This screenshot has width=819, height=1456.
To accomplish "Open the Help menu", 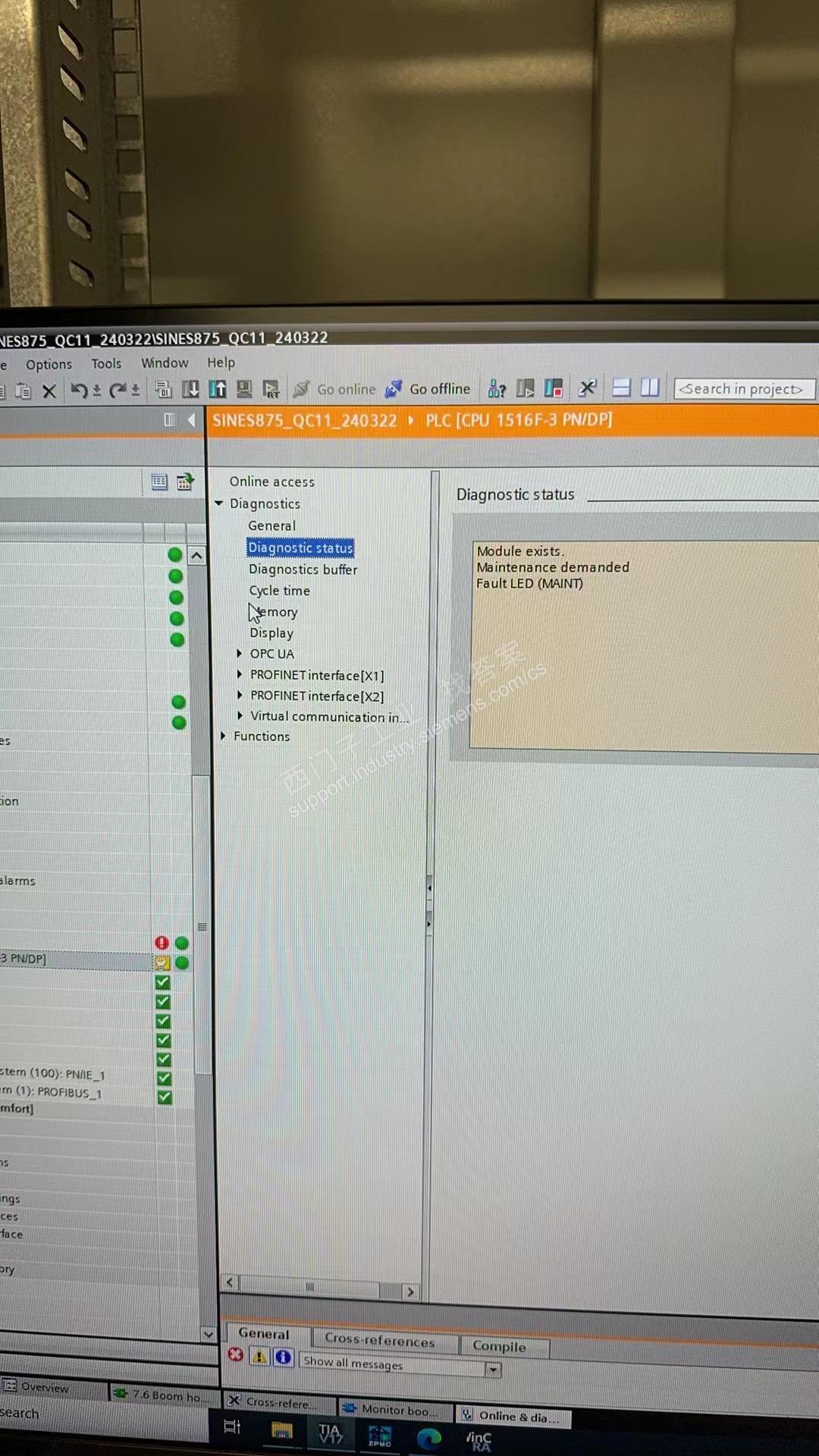I will (x=221, y=362).
